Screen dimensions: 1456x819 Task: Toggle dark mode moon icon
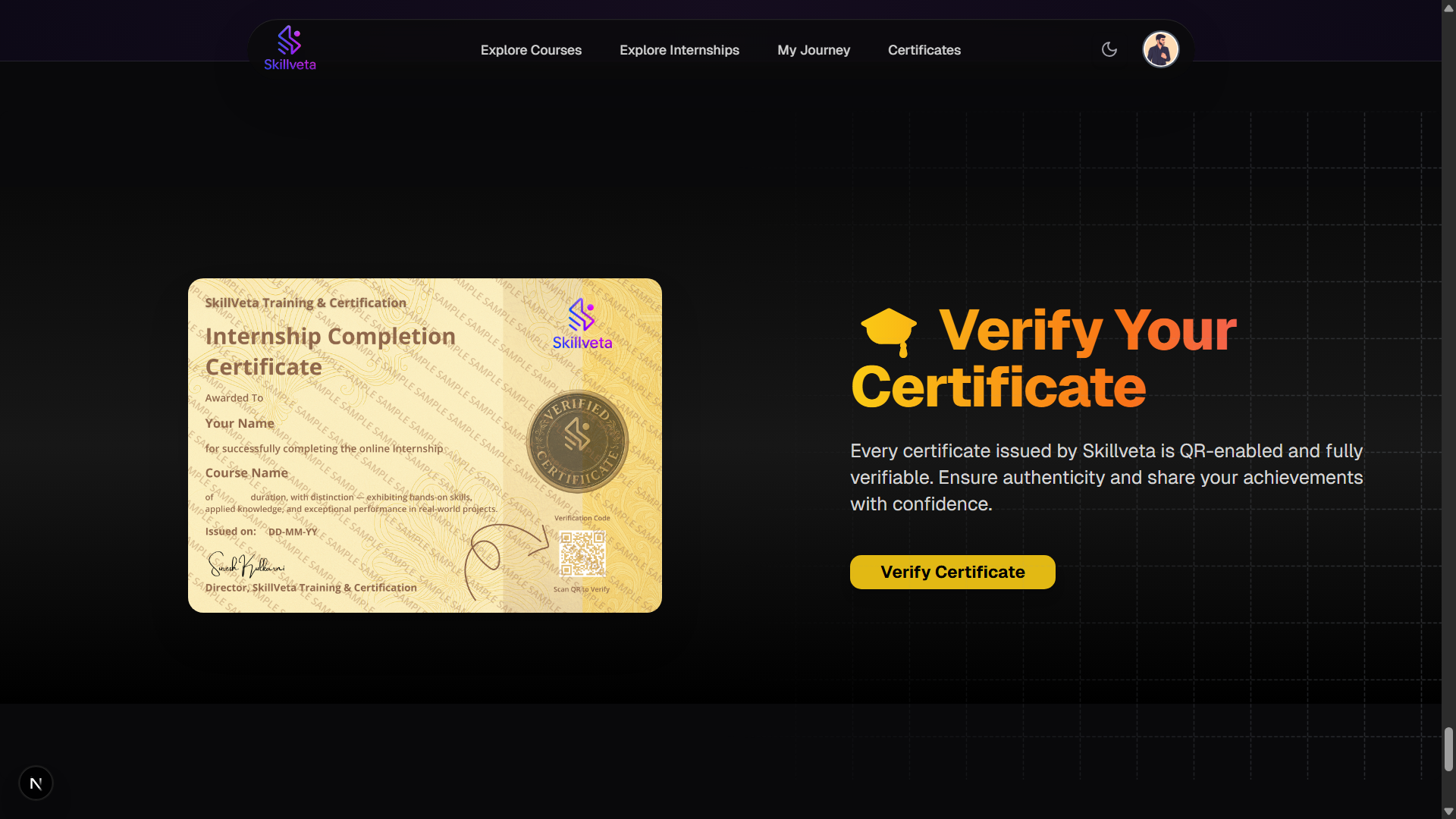click(x=1109, y=49)
